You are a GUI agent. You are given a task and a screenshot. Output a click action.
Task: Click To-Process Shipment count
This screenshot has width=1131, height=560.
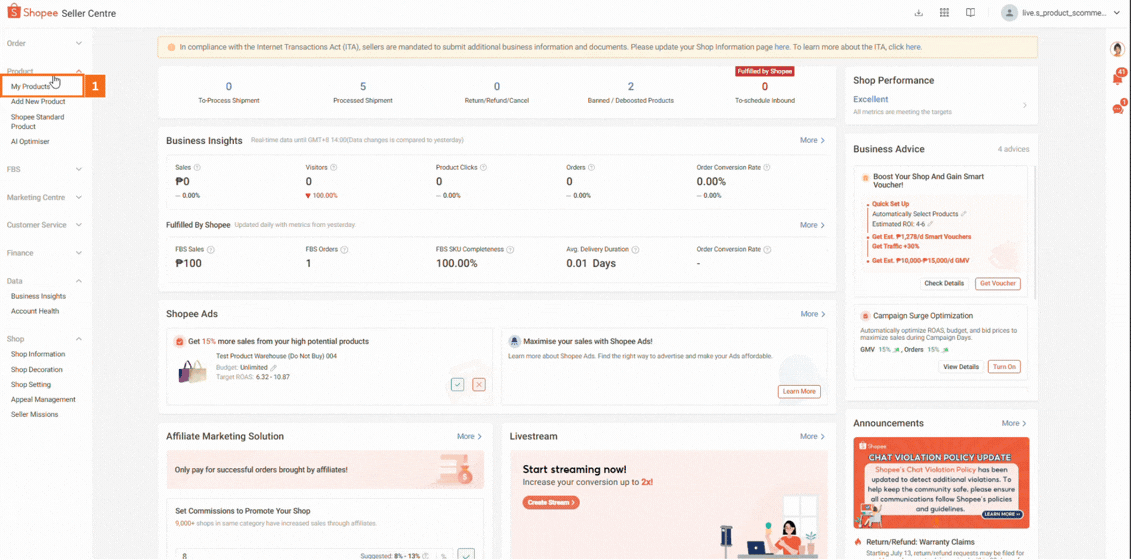pyautogui.click(x=229, y=87)
